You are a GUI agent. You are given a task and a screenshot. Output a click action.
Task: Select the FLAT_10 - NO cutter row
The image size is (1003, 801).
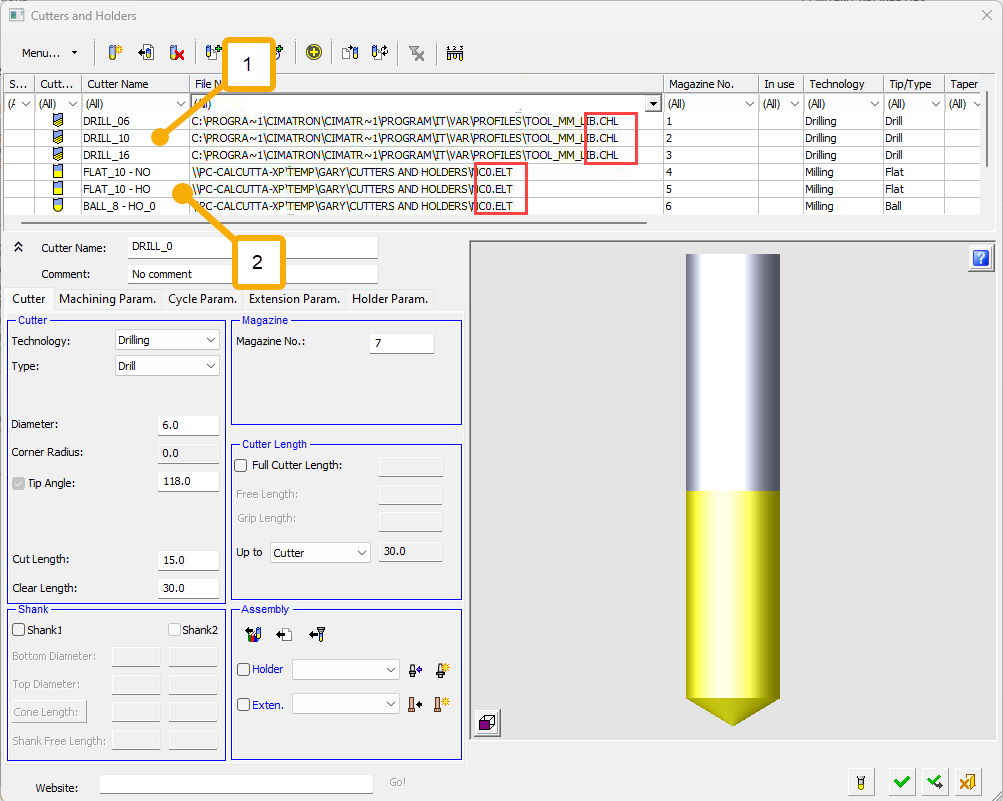click(117, 172)
